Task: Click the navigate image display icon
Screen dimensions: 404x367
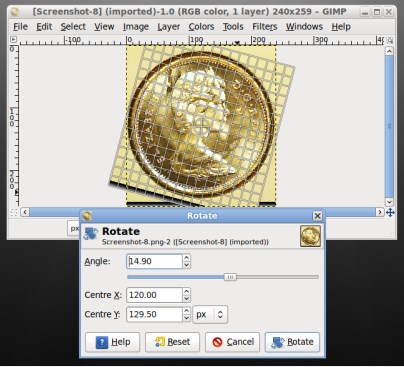Action: point(390,212)
